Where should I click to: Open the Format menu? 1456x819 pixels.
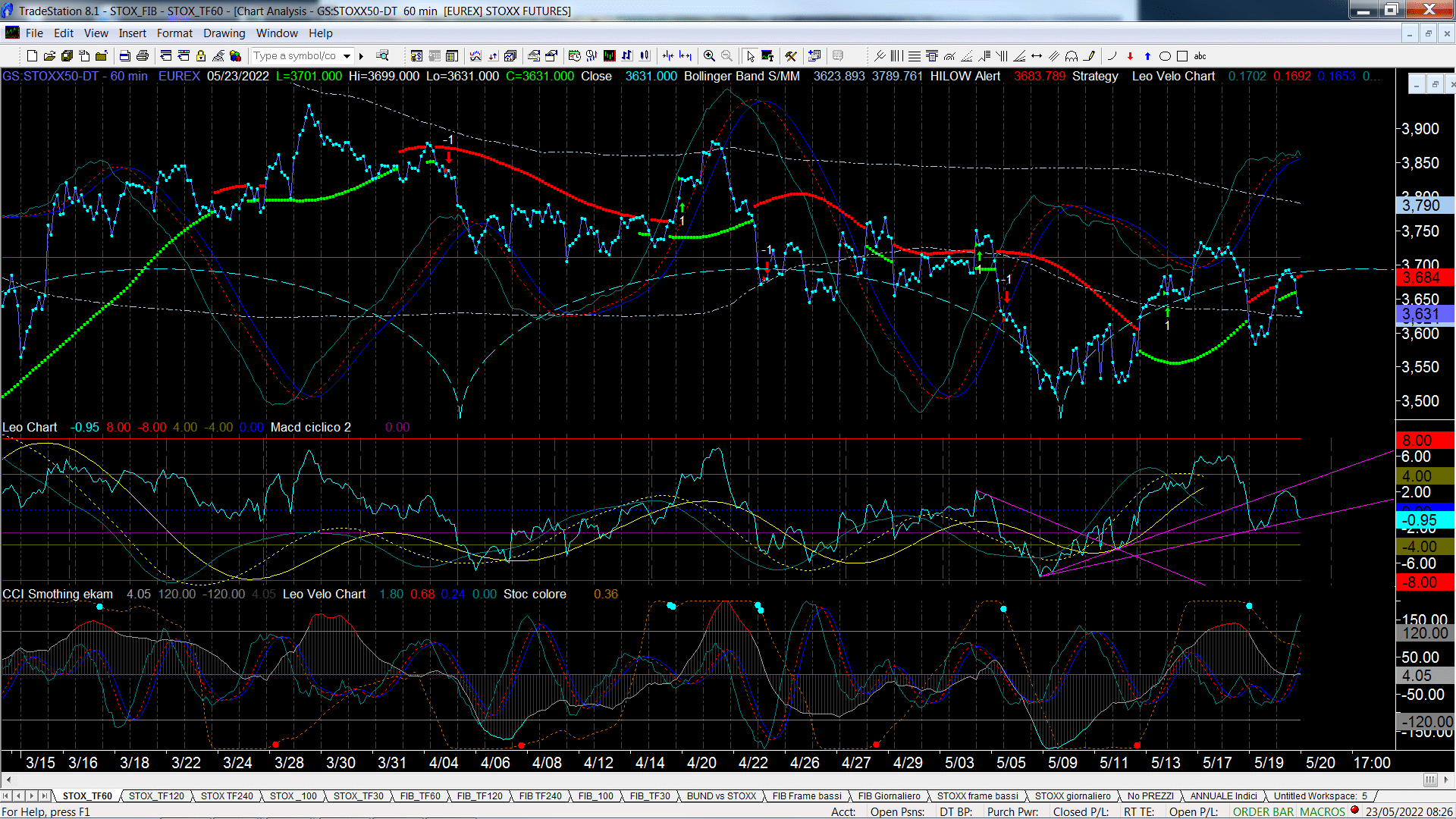[174, 33]
